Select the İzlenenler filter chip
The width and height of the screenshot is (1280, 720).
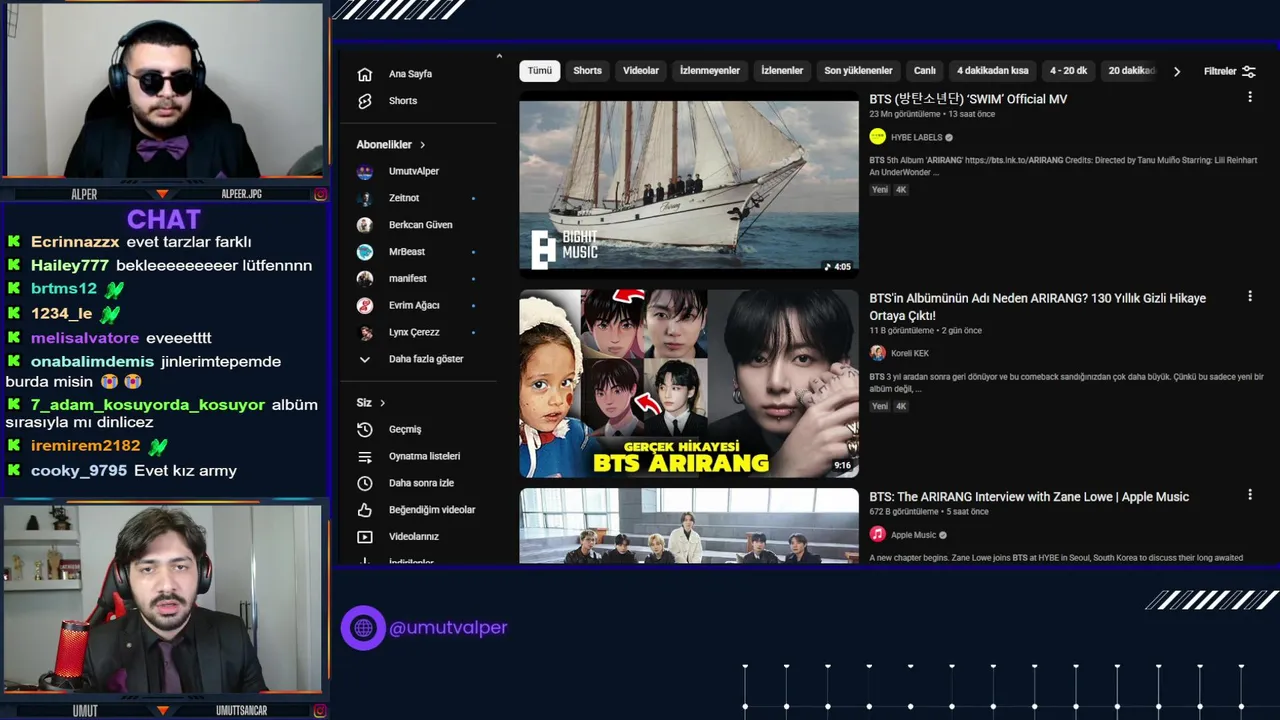[782, 71]
